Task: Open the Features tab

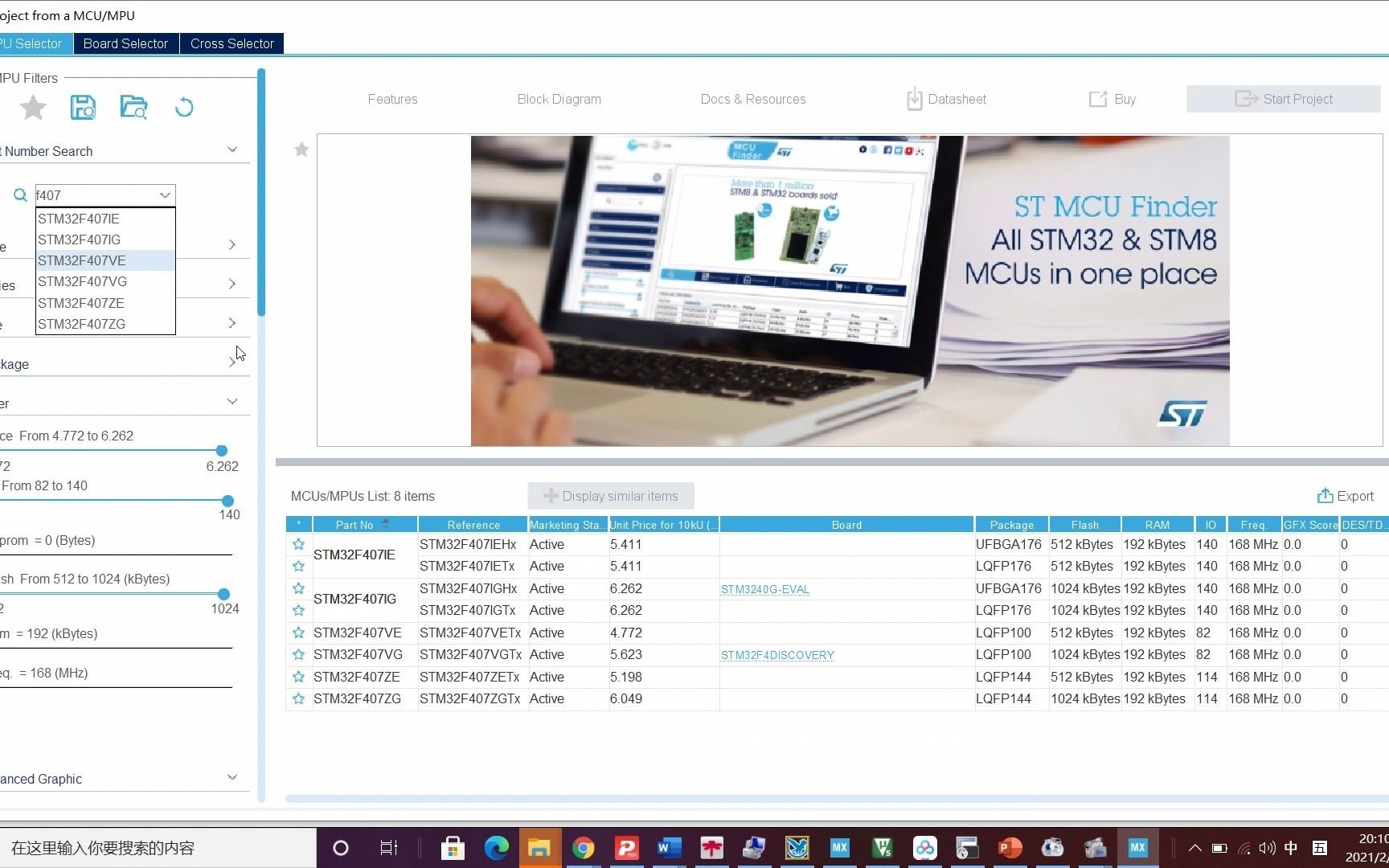Action: [x=392, y=99]
